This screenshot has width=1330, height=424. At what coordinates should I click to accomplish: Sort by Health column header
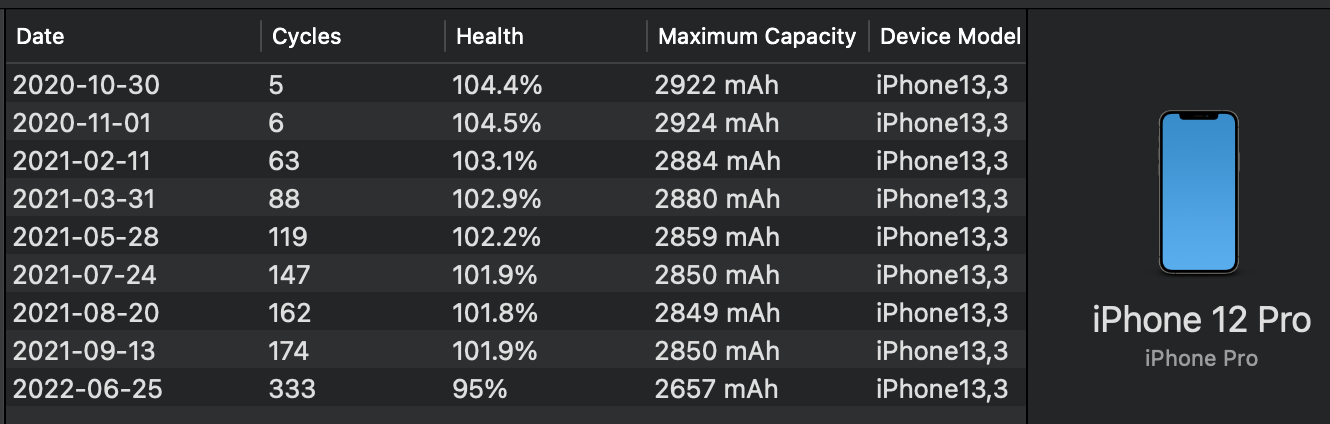545,36
